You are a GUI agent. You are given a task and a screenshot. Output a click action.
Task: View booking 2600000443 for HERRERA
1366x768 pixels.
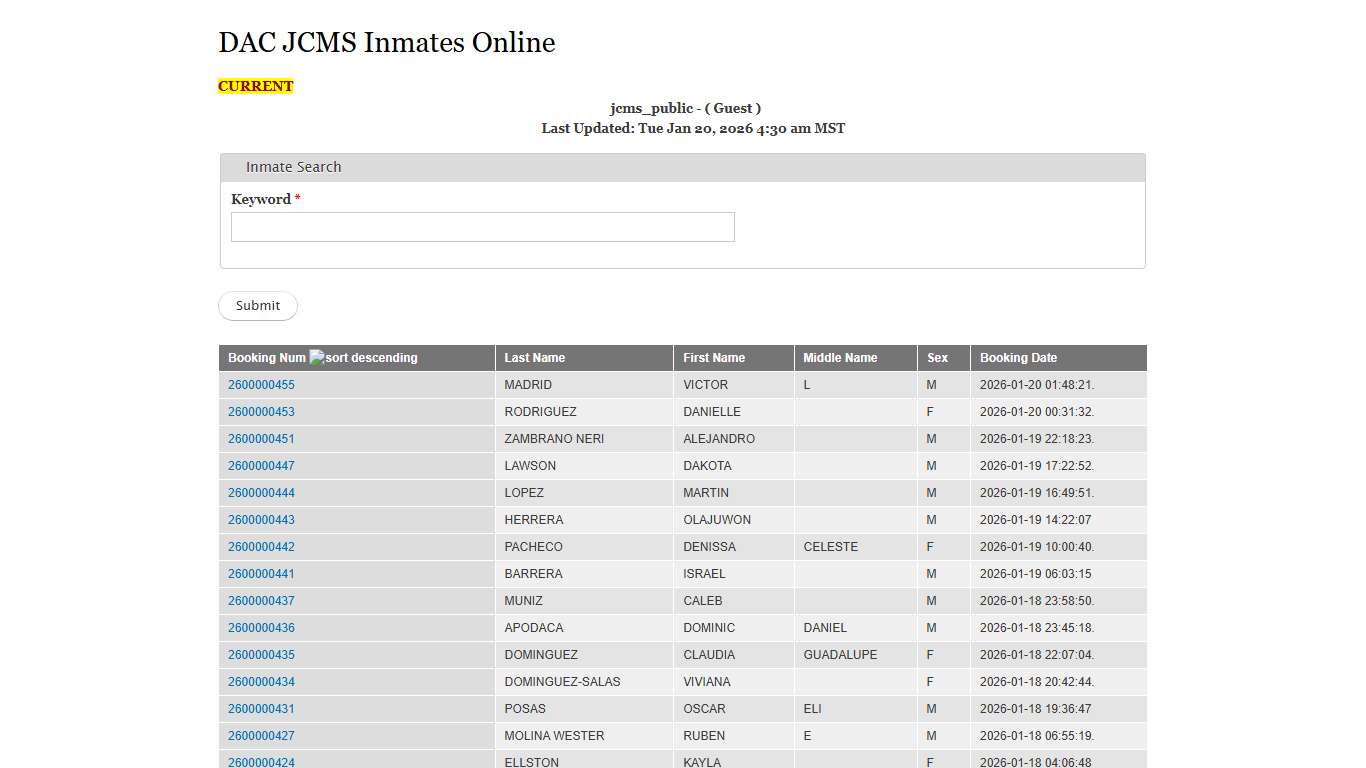pyautogui.click(x=261, y=519)
